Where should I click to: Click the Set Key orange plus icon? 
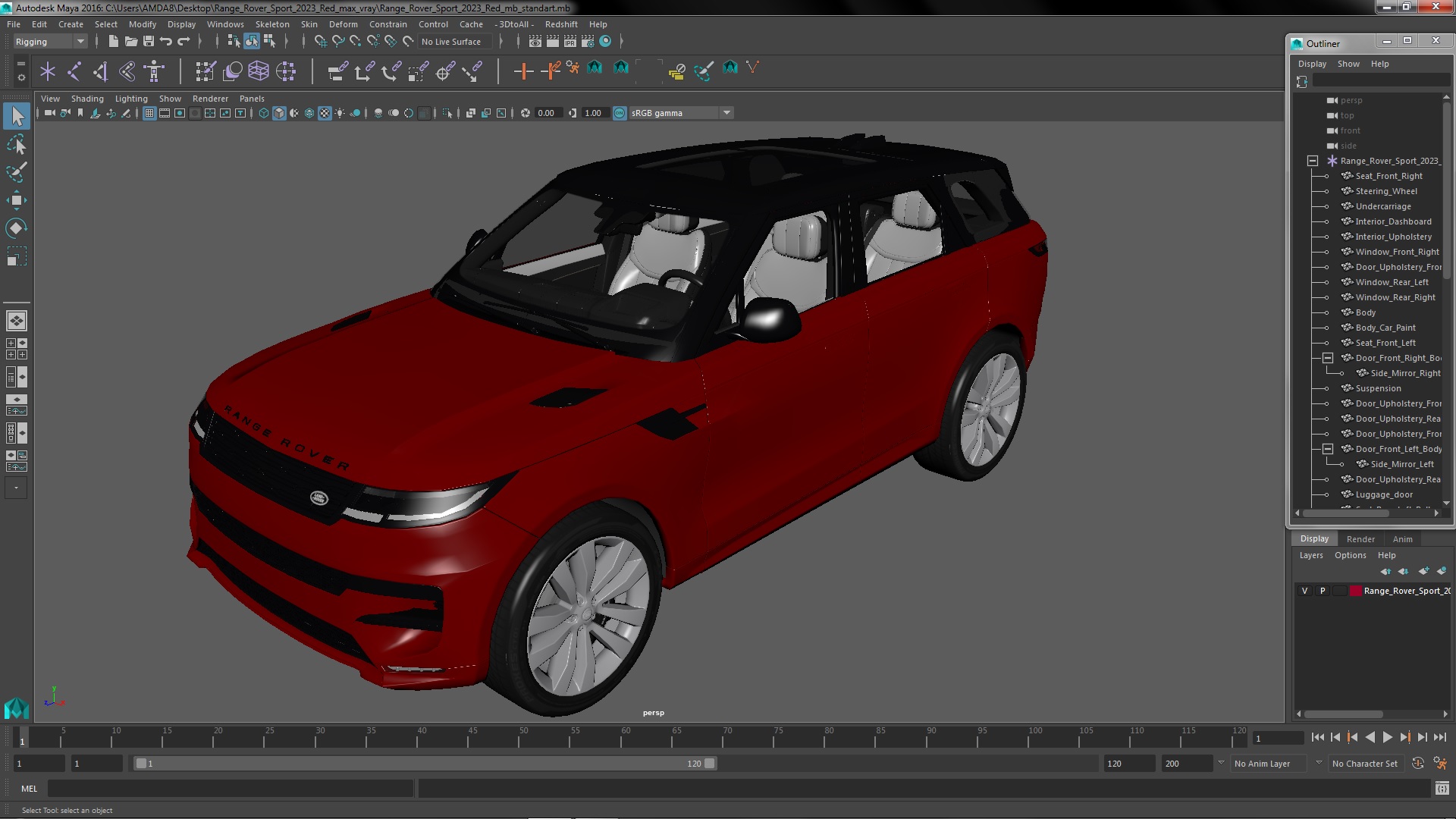pyautogui.click(x=523, y=72)
